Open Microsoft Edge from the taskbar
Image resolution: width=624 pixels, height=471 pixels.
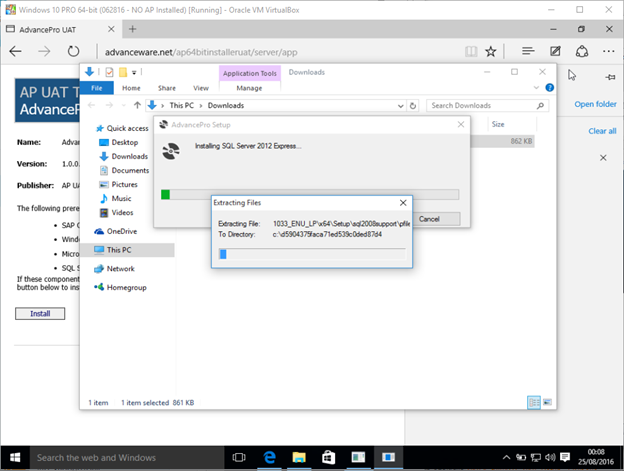pos(269,458)
